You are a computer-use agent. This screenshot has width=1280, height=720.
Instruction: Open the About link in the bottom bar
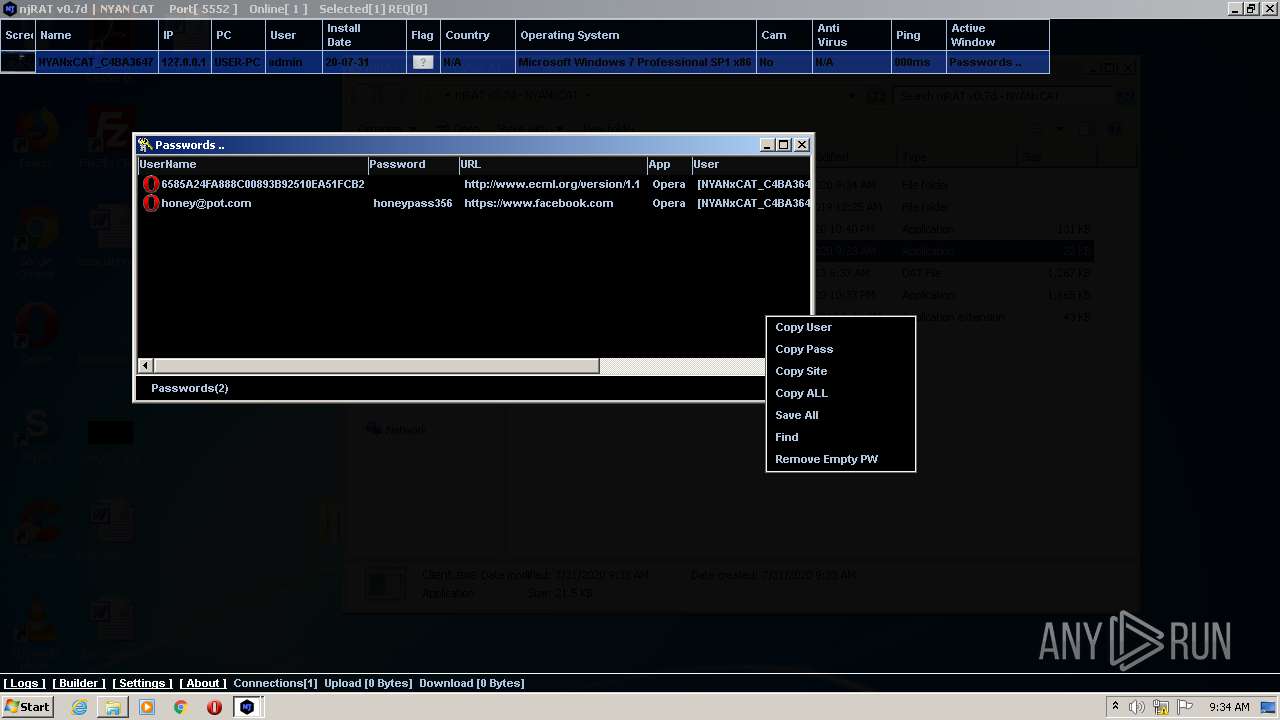point(203,683)
